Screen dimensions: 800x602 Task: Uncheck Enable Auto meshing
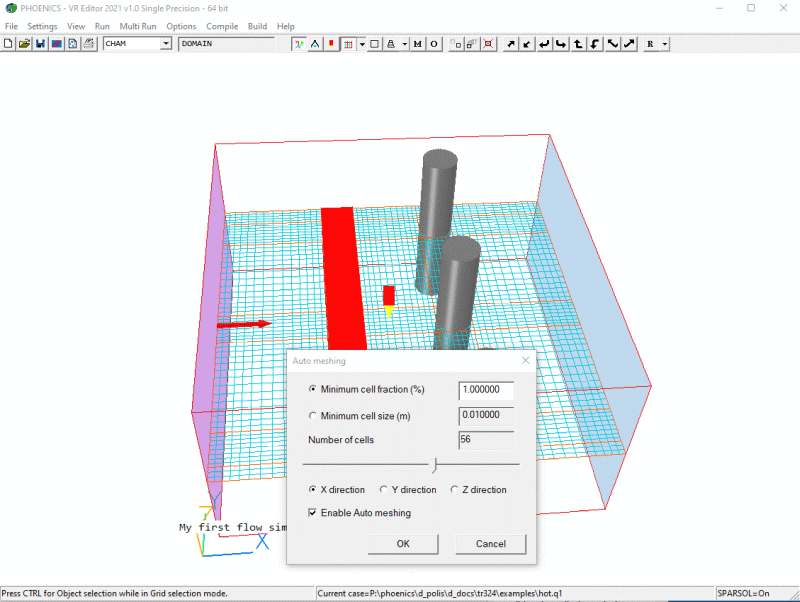[313, 513]
